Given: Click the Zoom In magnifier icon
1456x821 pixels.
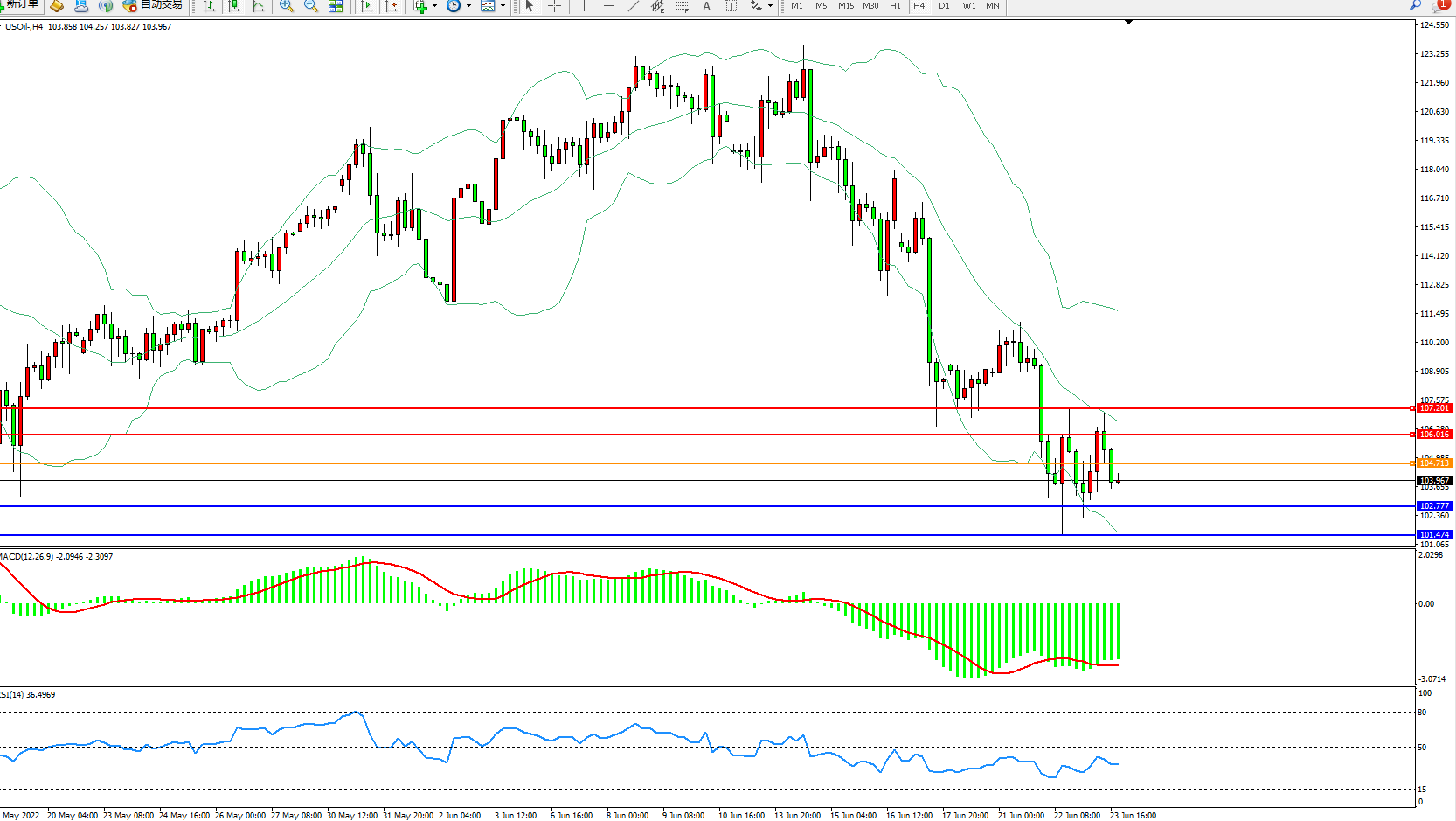Looking at the screenshot, I should coord(286,6).
